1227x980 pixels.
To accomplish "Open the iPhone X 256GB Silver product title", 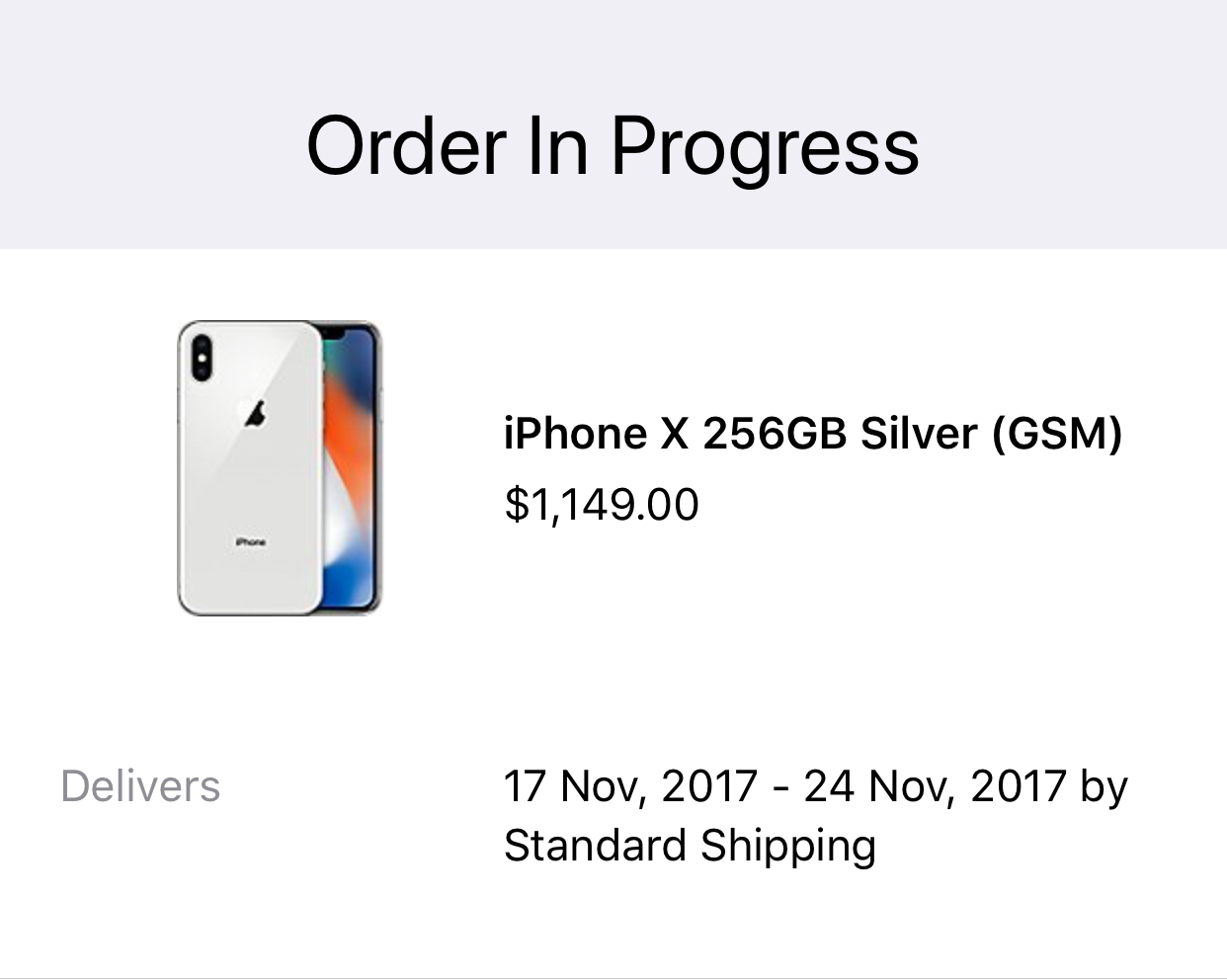I will pyautogui.click(x=813, y=433).
